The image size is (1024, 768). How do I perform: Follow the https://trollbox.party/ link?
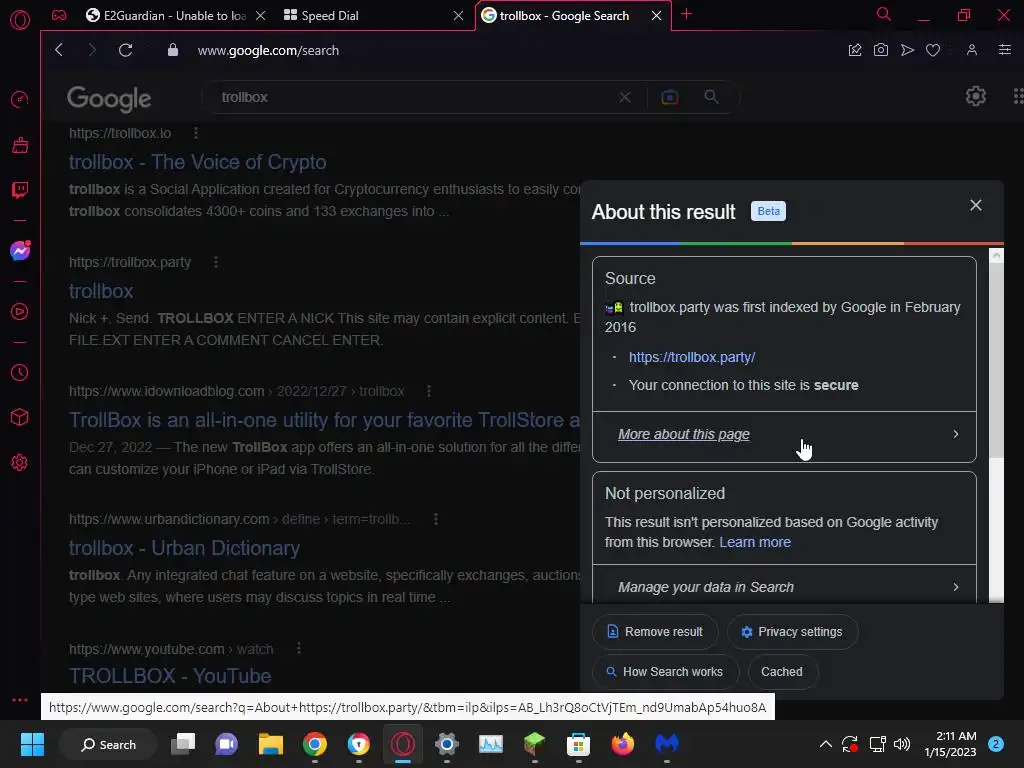pos(692,357)
